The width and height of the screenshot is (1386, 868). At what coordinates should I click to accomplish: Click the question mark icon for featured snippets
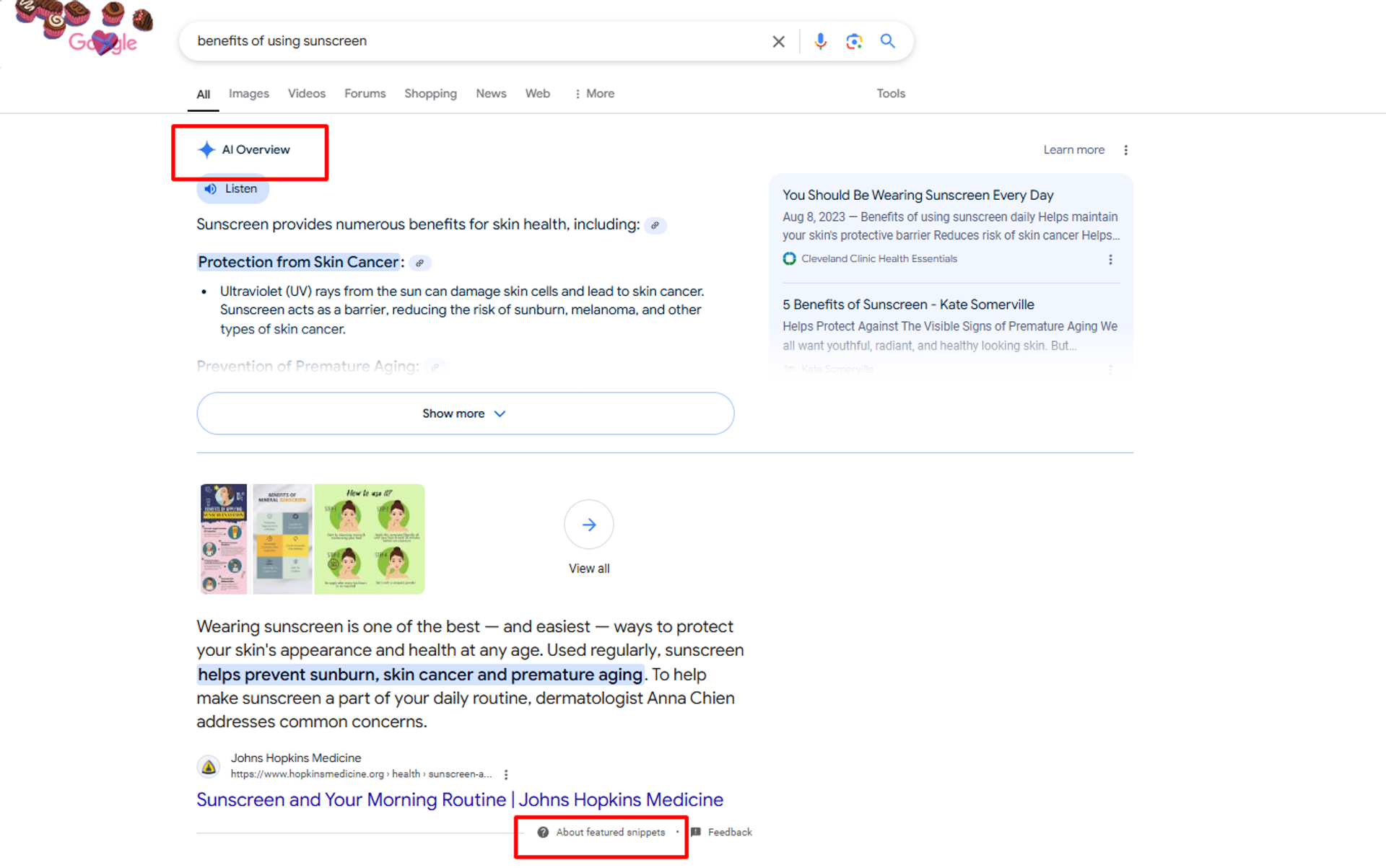click(x=543, y=832)
